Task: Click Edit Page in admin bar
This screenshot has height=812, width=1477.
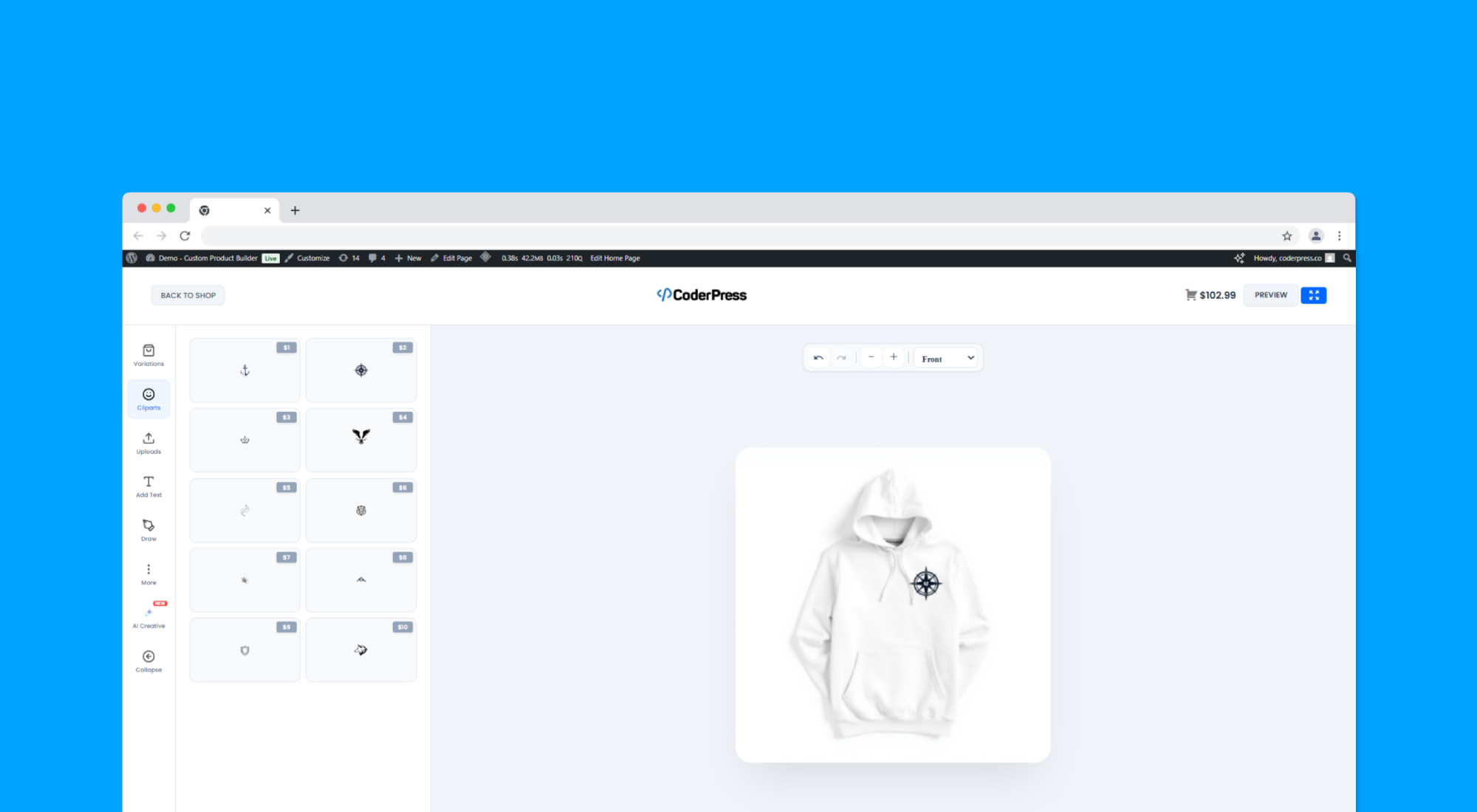Action: tap(452, 258)
